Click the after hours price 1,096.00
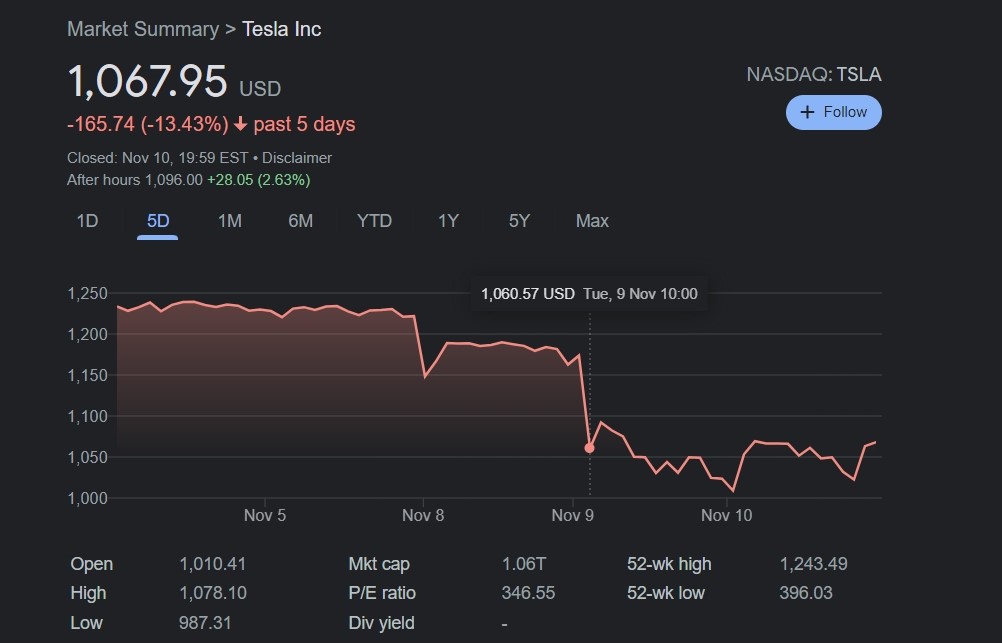Screen dimensions: 1002x643 click(x=174, y=180)
